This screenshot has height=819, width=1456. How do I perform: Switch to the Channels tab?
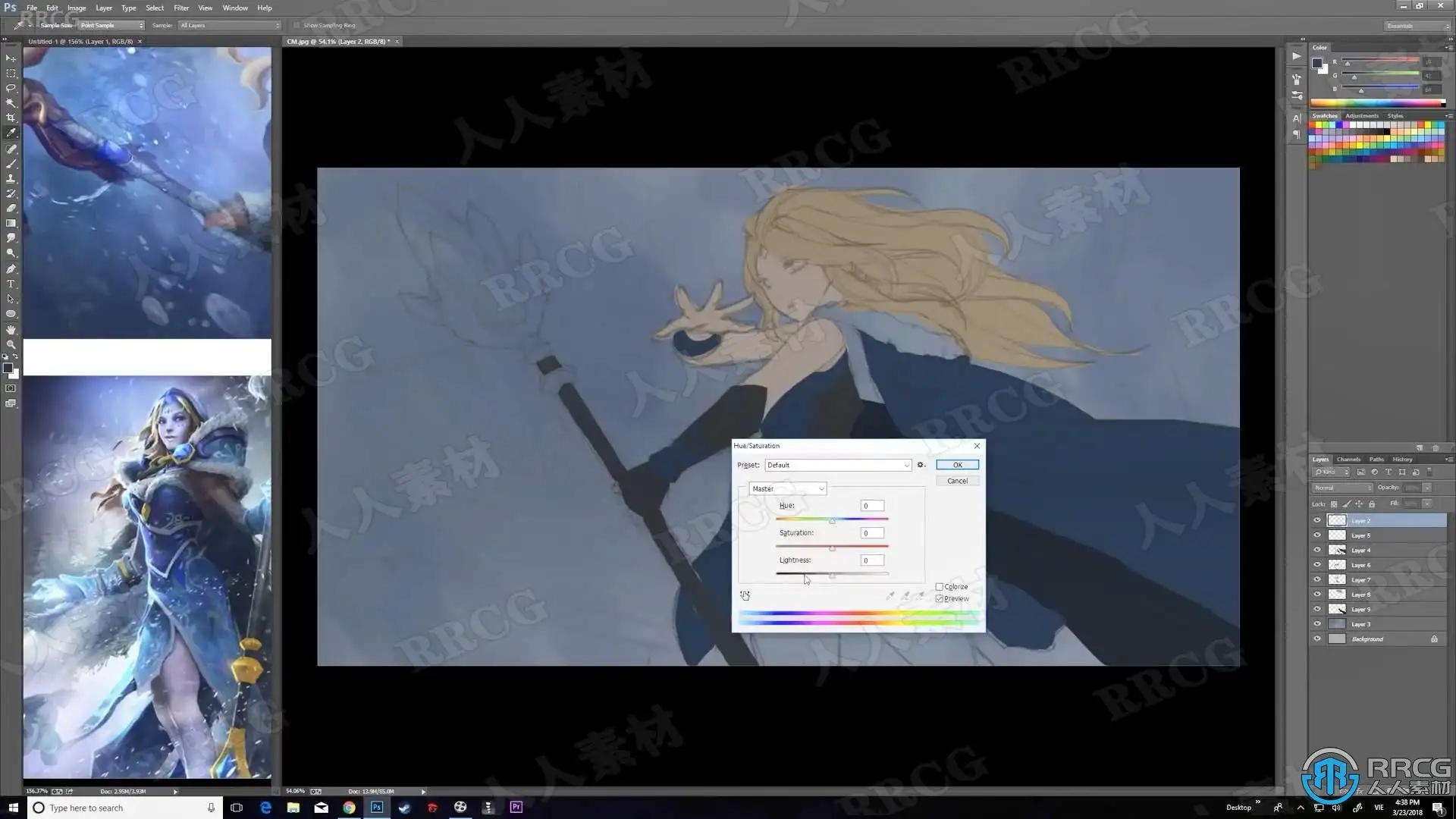click(x=1348, y=459)
